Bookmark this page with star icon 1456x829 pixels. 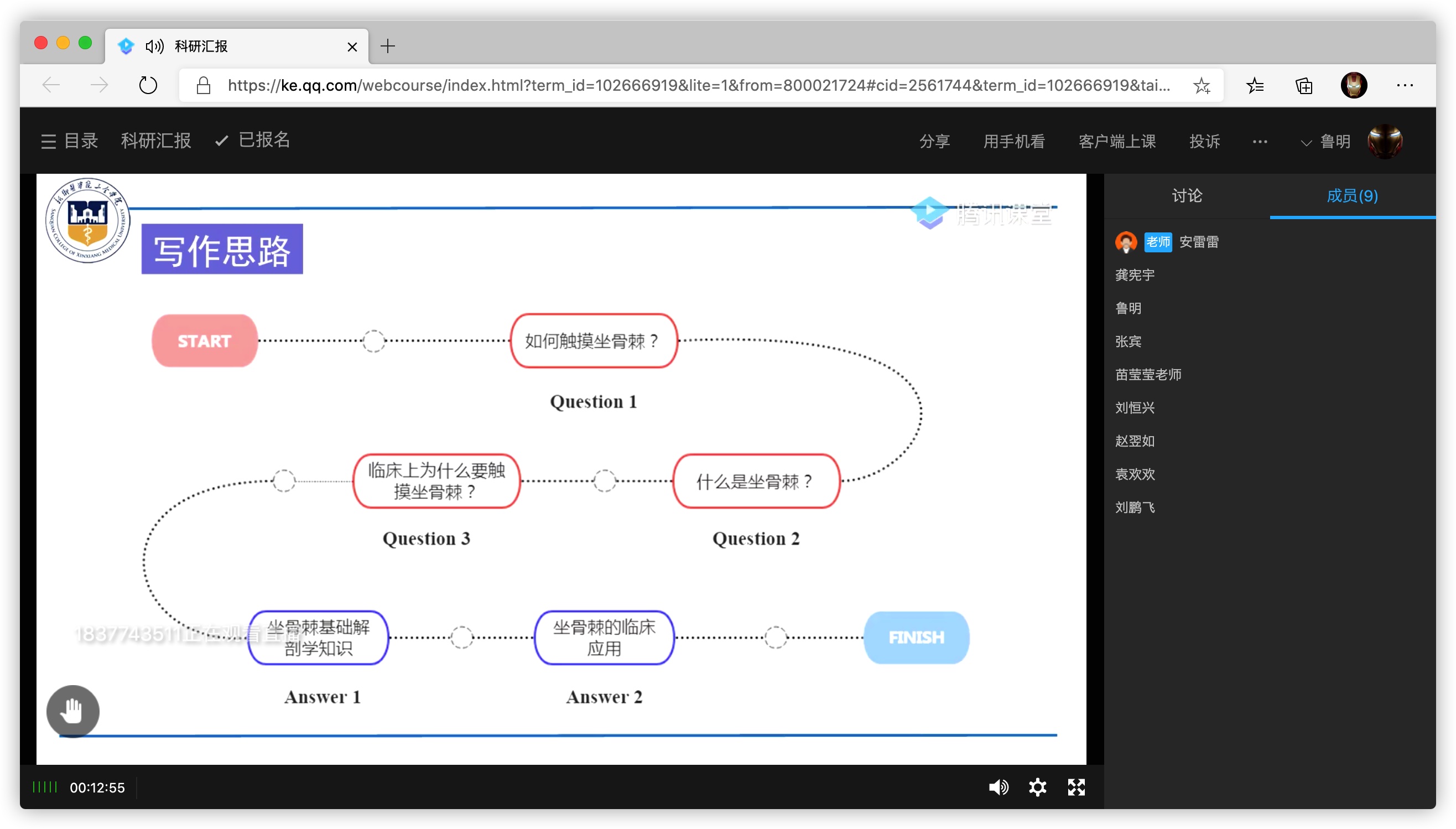point(1201,85)
